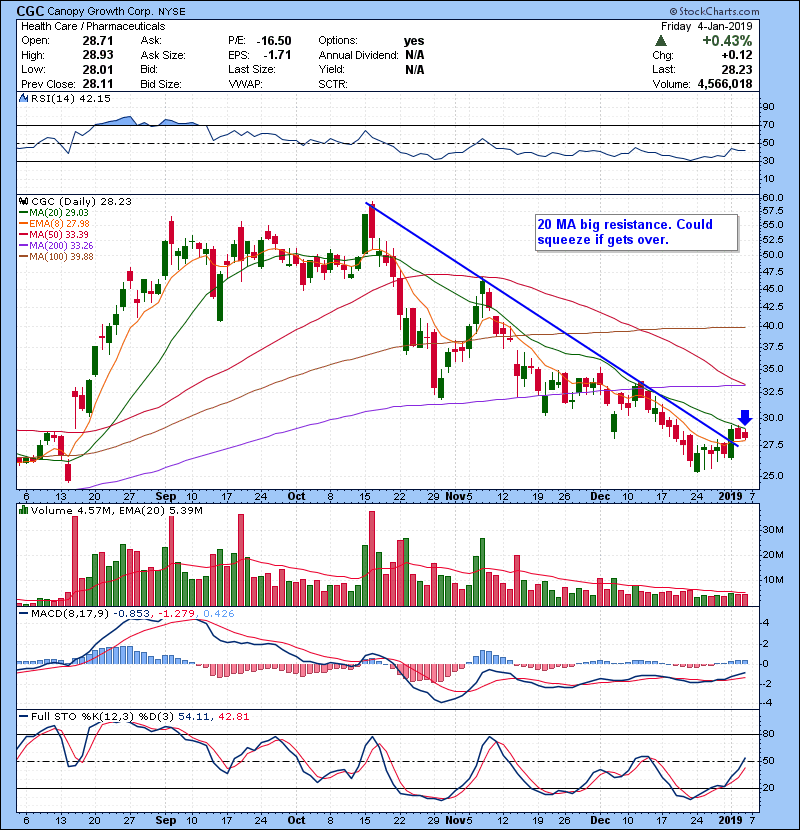The height and width of the screenshot is (830, 800).
Task: Click the Options value yes
Action: pyautogui.click(x=414, y=41)
